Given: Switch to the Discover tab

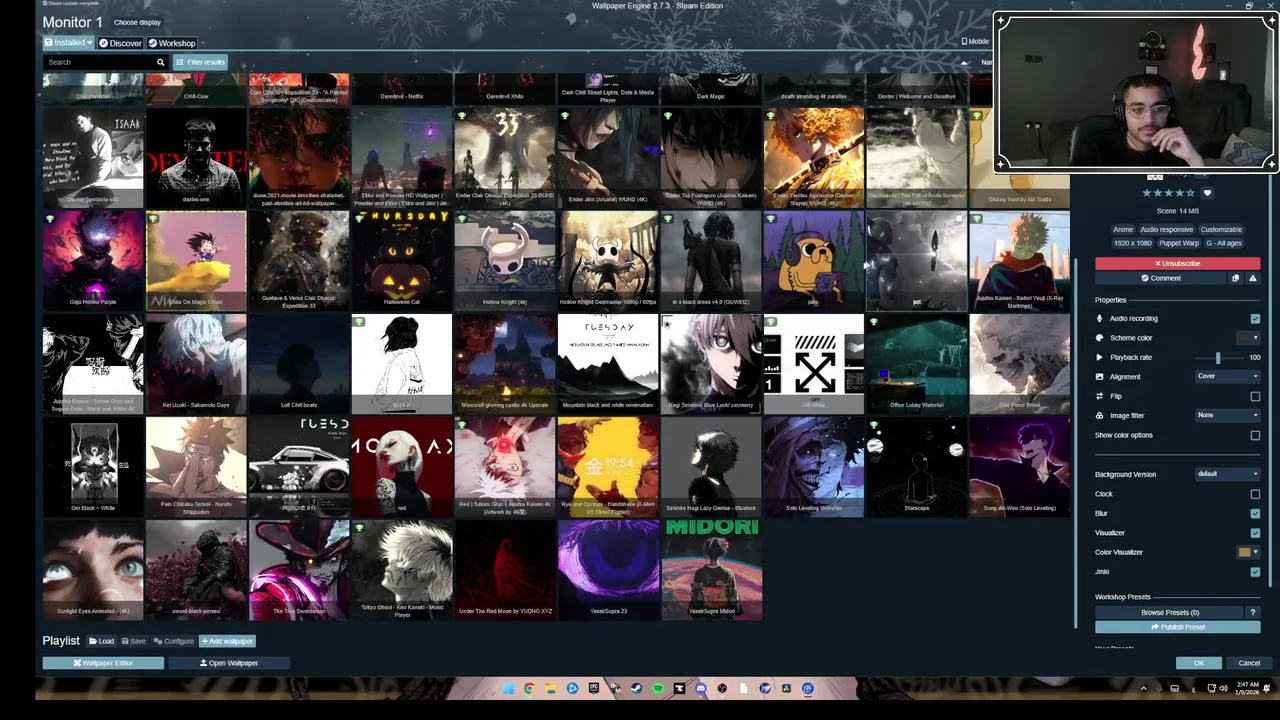Looking at the screenshot, I should coord(120,43).
